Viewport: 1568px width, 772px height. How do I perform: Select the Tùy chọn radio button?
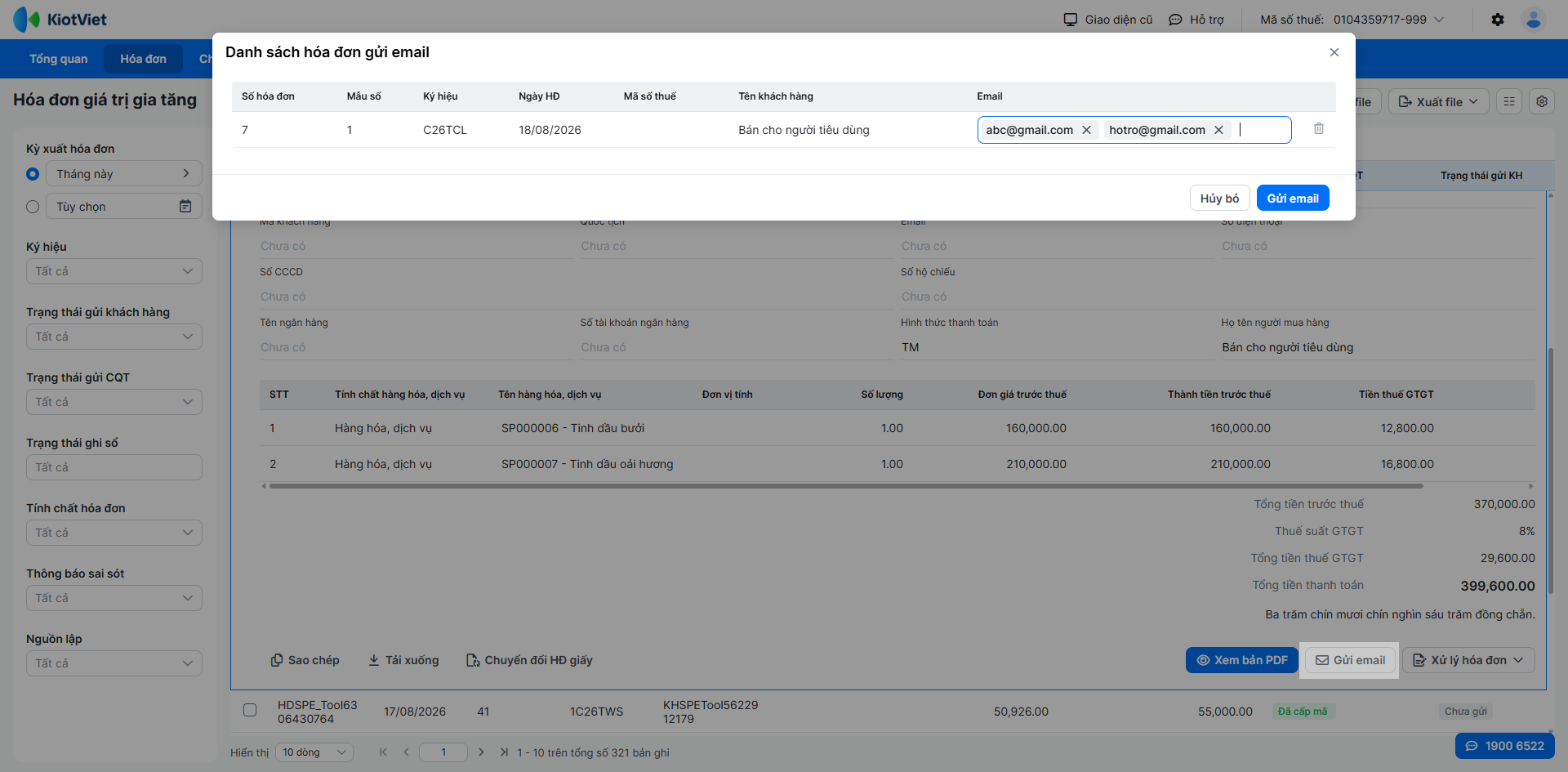pyautogui.click(x=33, y=207)
